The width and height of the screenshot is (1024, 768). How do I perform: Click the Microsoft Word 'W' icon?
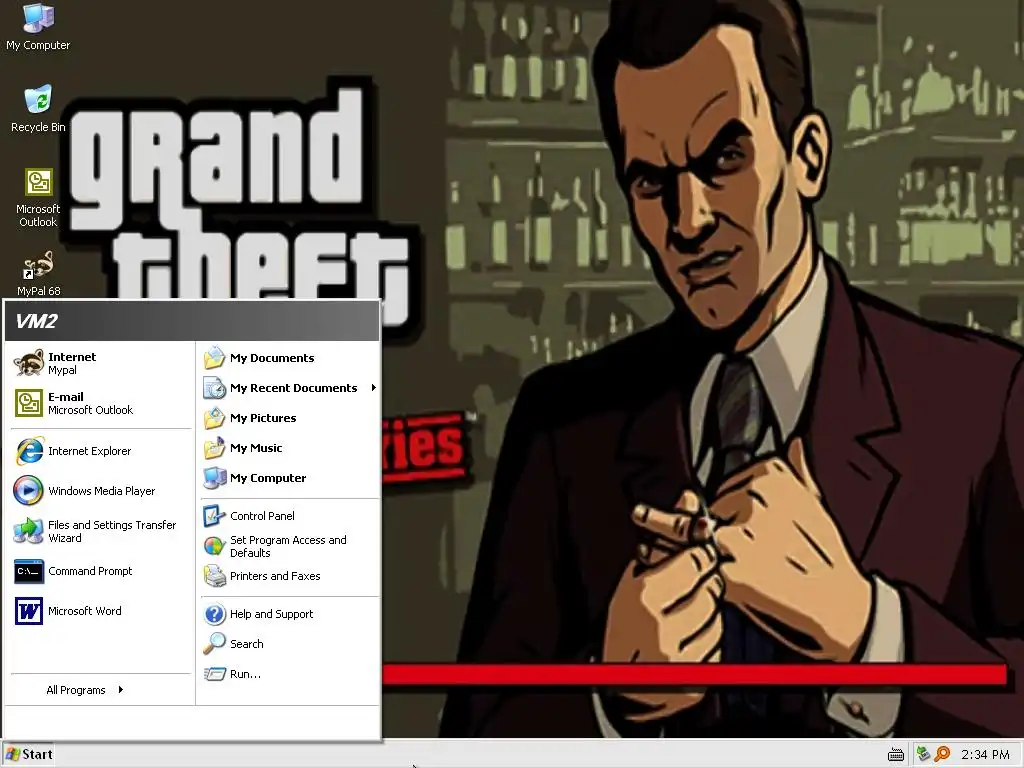pos(29,611)
